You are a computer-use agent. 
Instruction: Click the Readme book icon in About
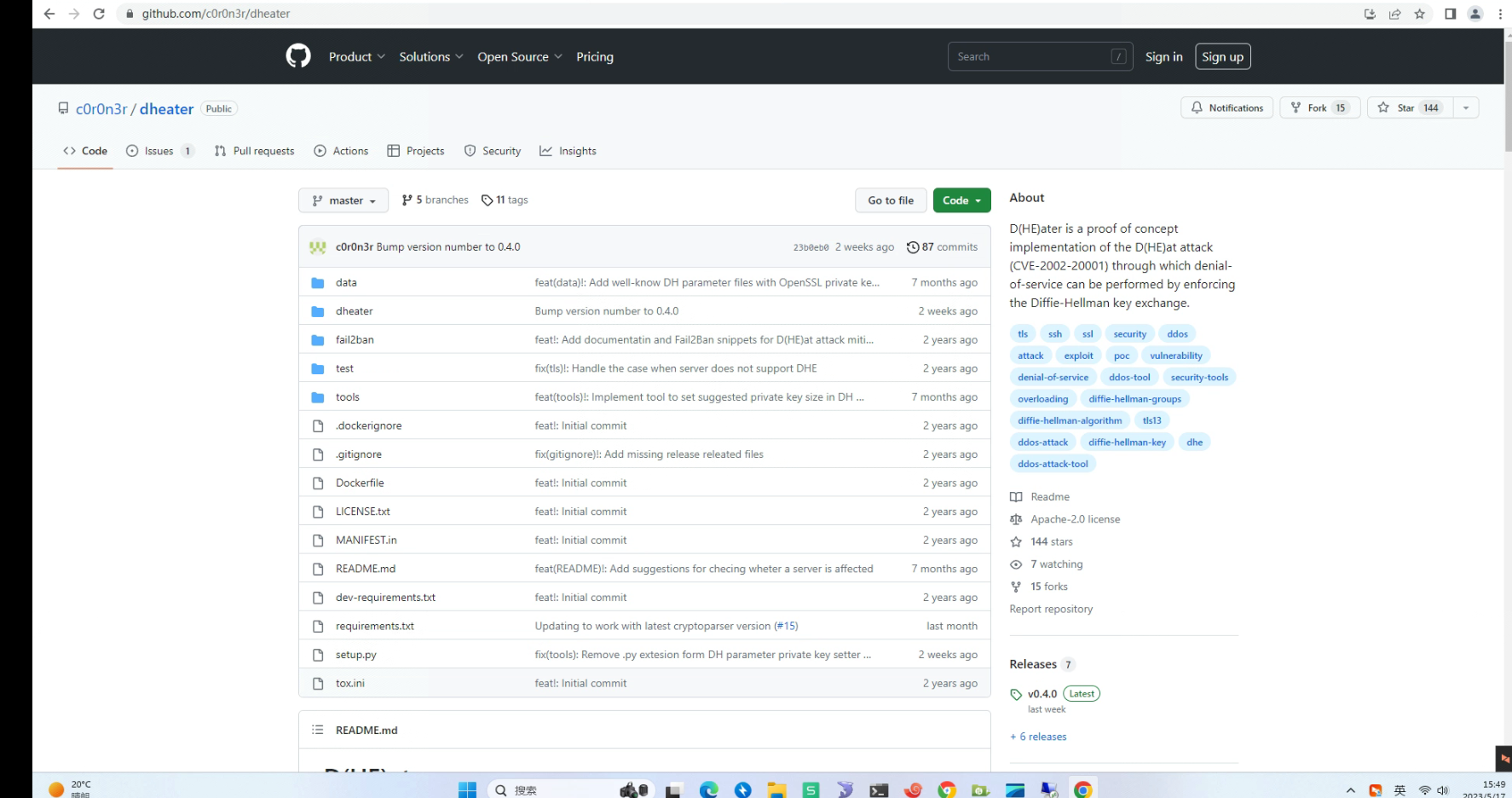1016,497
